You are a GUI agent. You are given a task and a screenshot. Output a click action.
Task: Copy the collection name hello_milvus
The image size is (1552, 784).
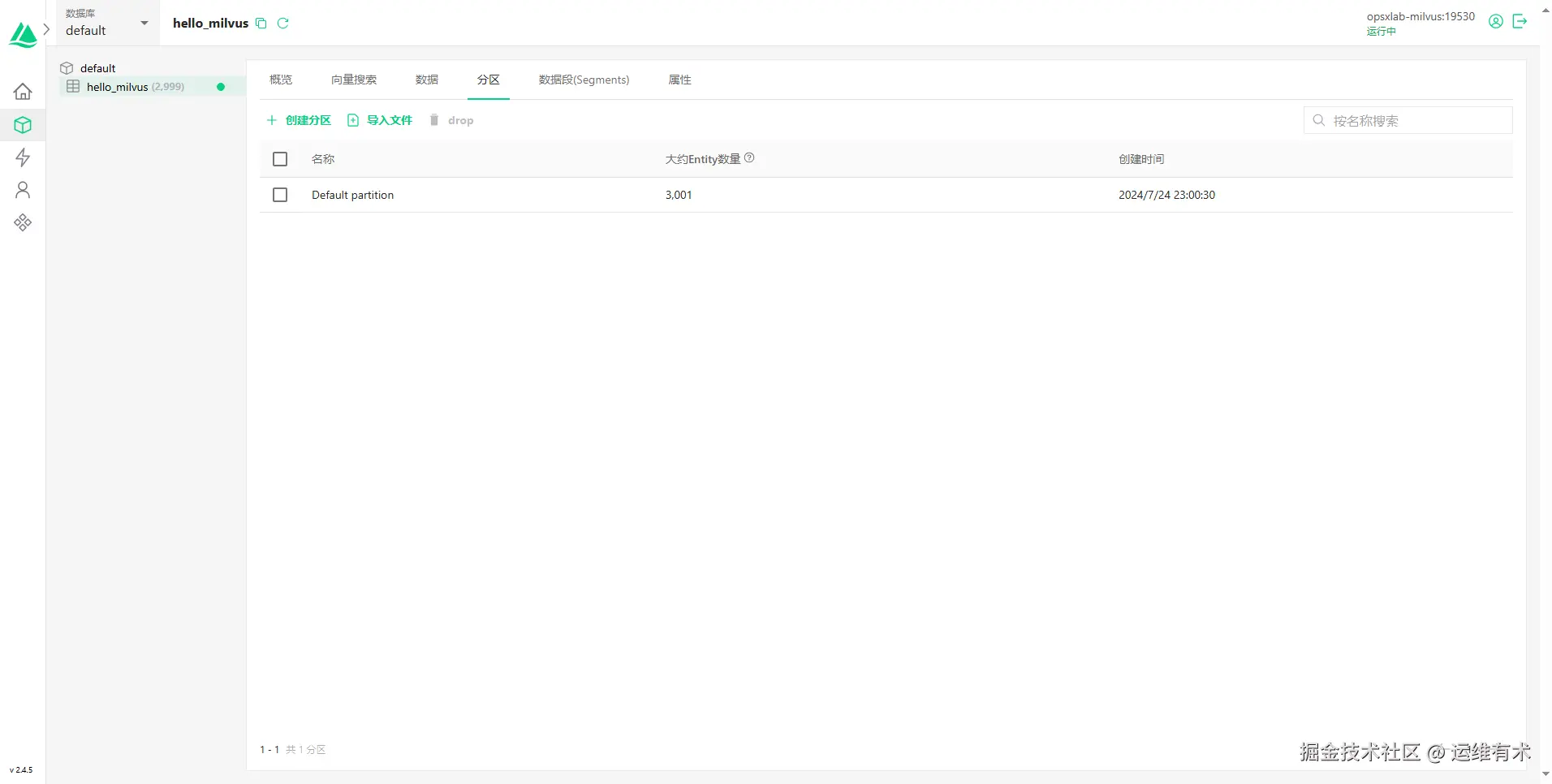pyautogui.click(x=261, y=23)
